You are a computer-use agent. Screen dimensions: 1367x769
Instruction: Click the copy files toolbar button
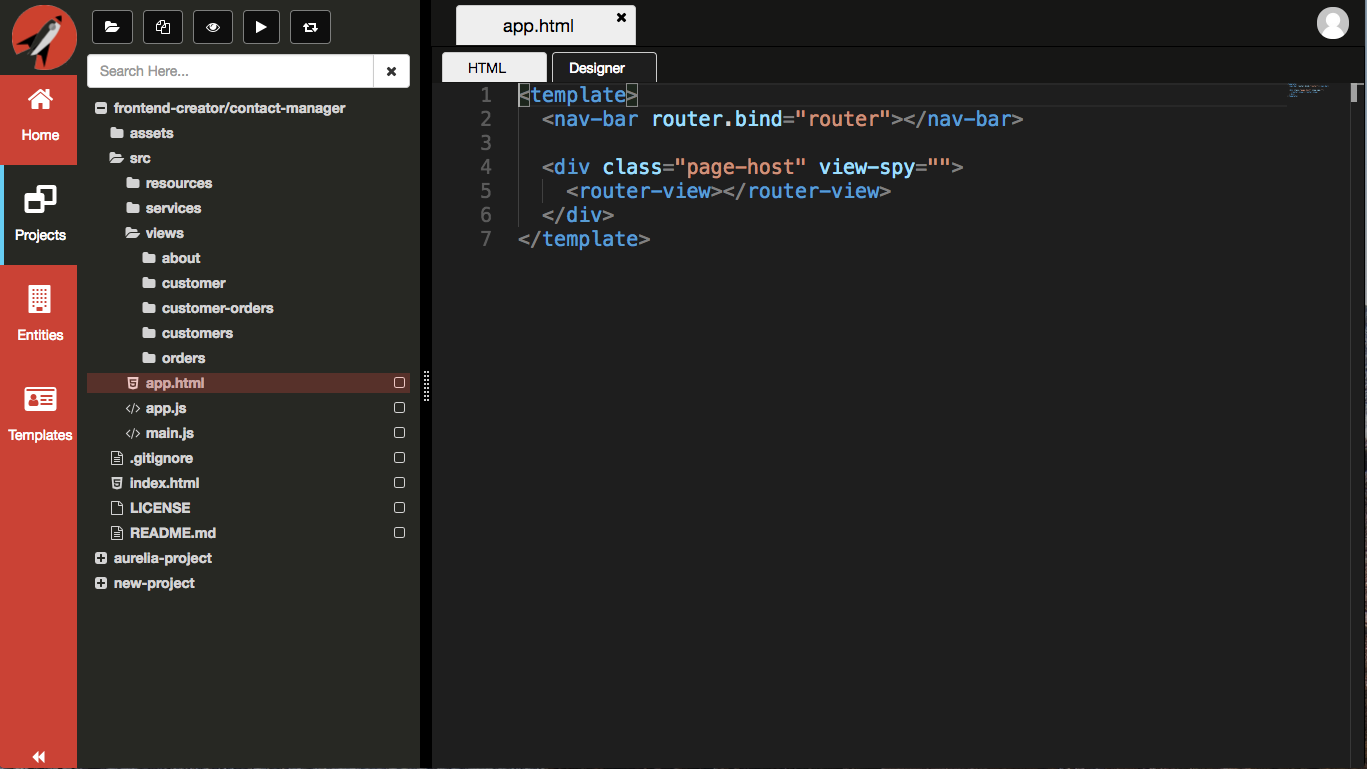pyautogui.click(x=163, y=27)
